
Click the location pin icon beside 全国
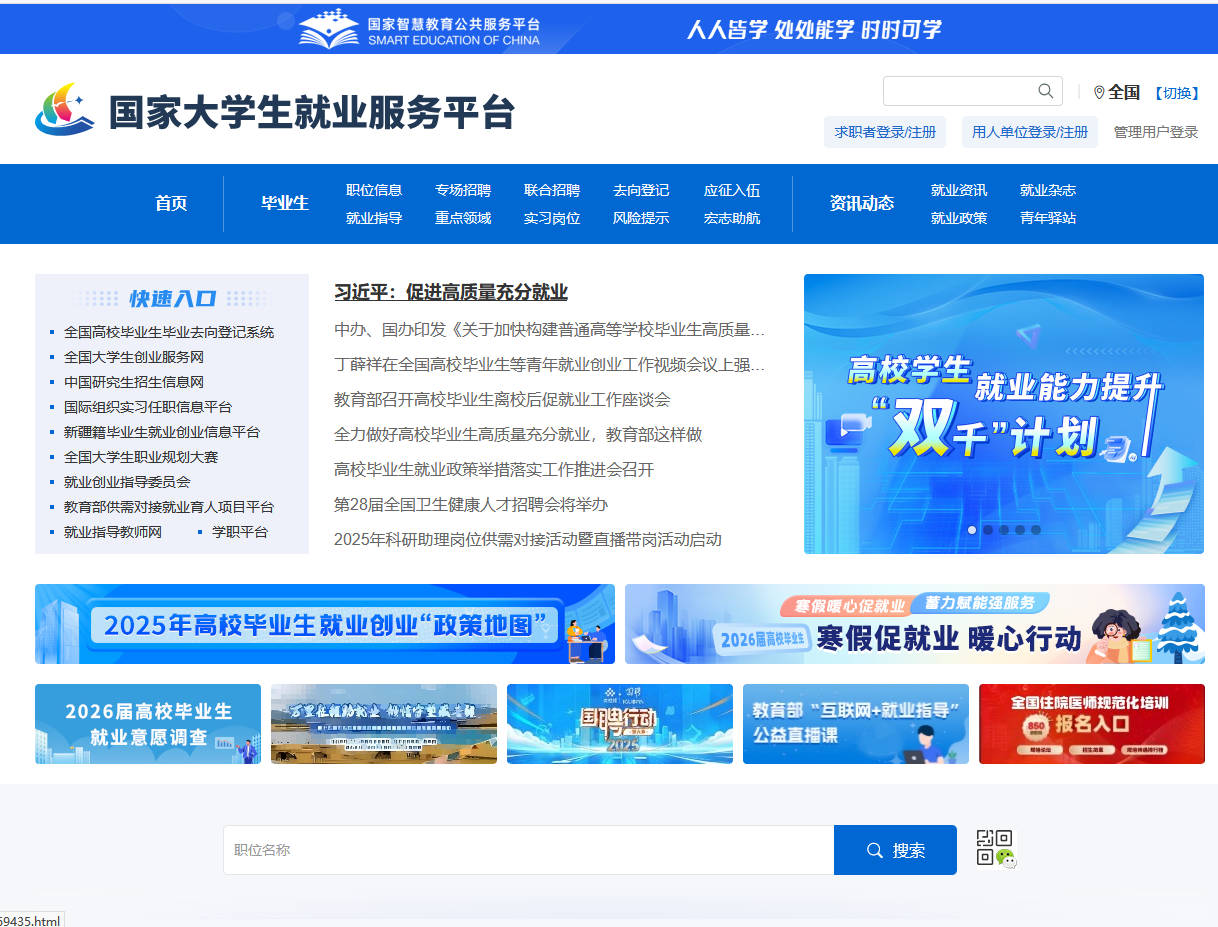tap(1101, 92)
